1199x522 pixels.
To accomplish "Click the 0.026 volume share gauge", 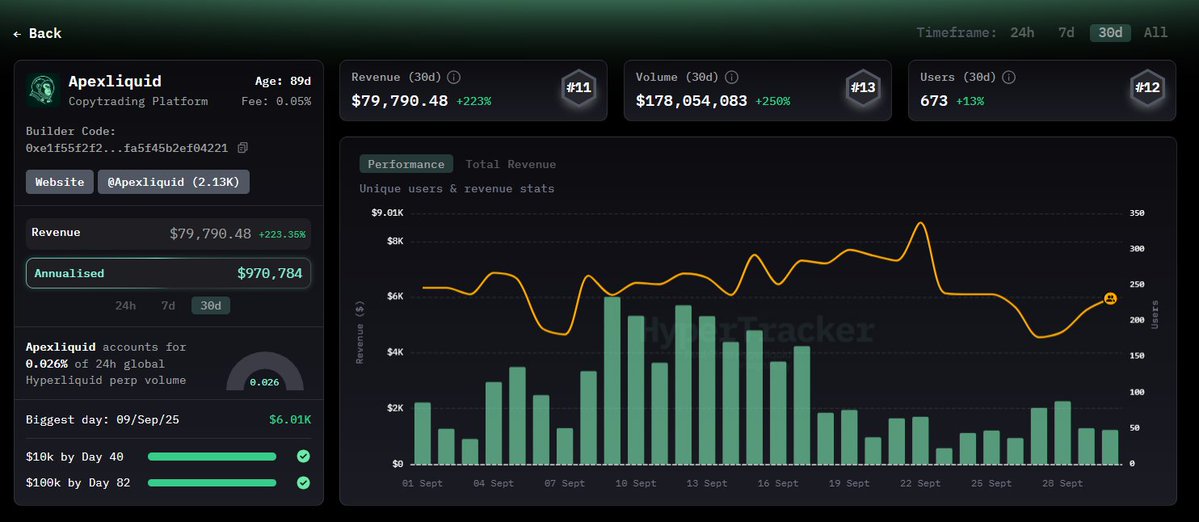I will pos(265,372).
